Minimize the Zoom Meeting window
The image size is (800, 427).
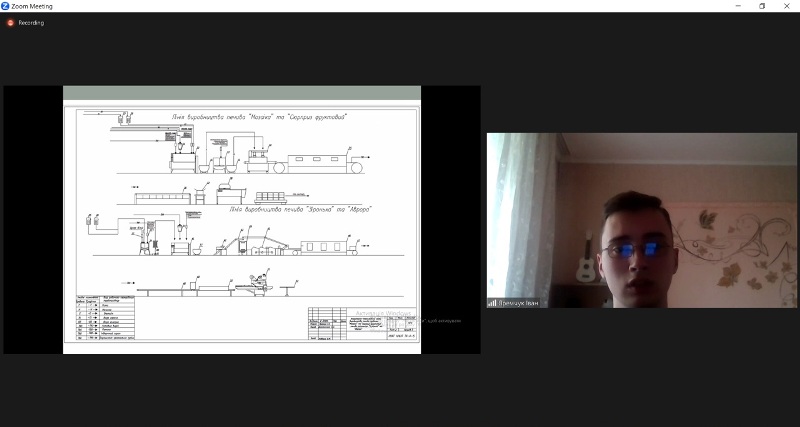[738, 6]
